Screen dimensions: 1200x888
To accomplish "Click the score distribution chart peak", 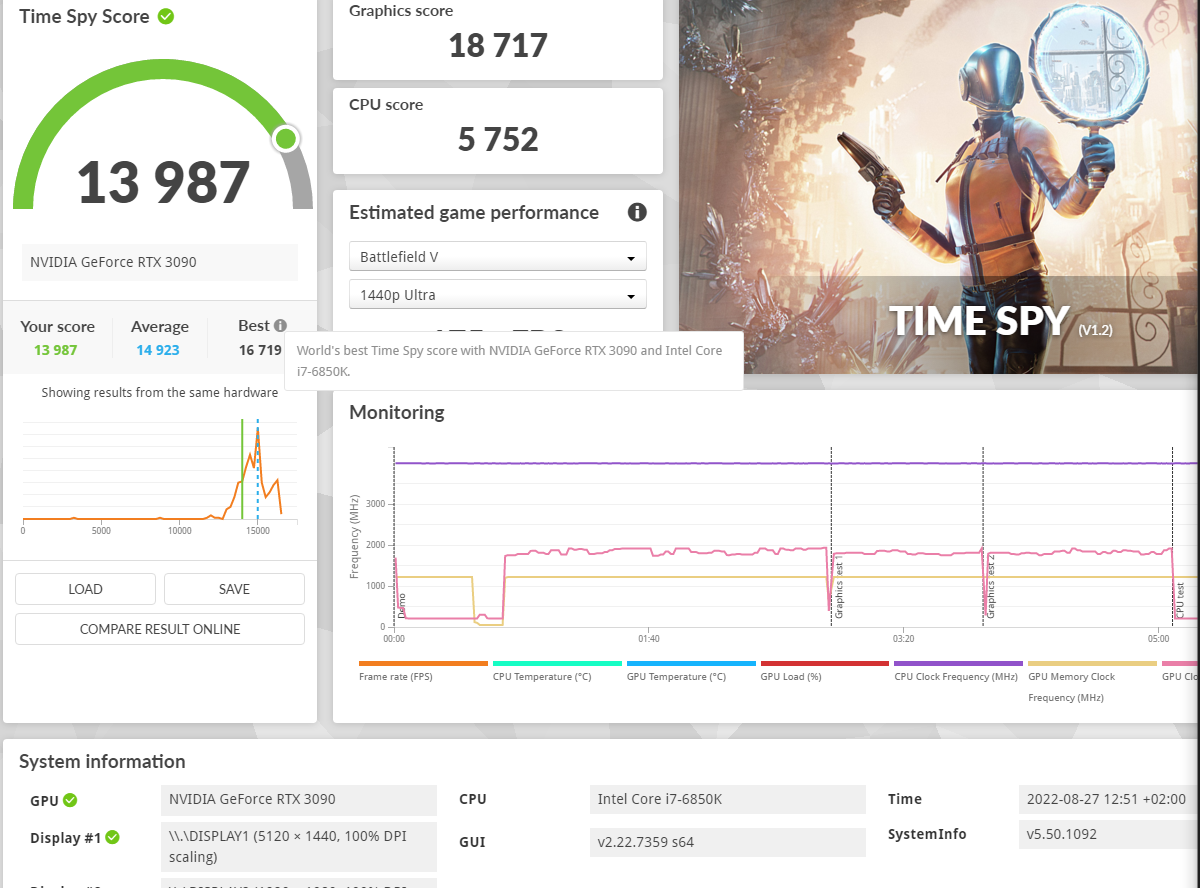I will click(x=258, y=431).
